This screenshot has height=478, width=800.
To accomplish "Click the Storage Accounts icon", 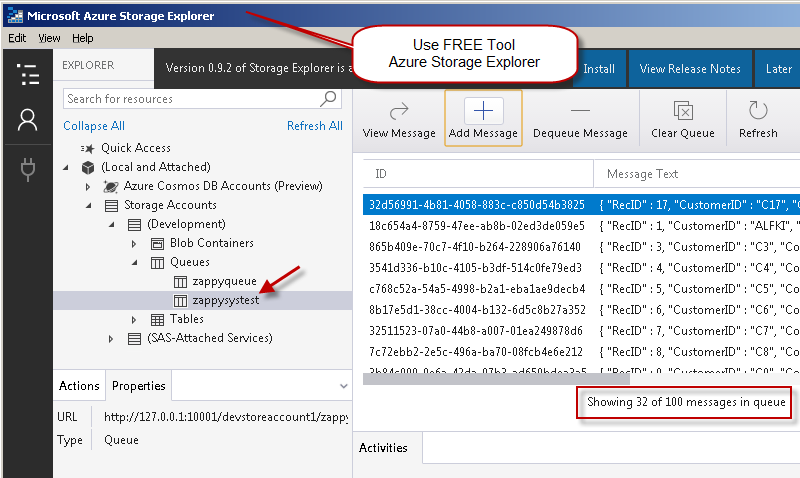I will click(x=111, y=206).
